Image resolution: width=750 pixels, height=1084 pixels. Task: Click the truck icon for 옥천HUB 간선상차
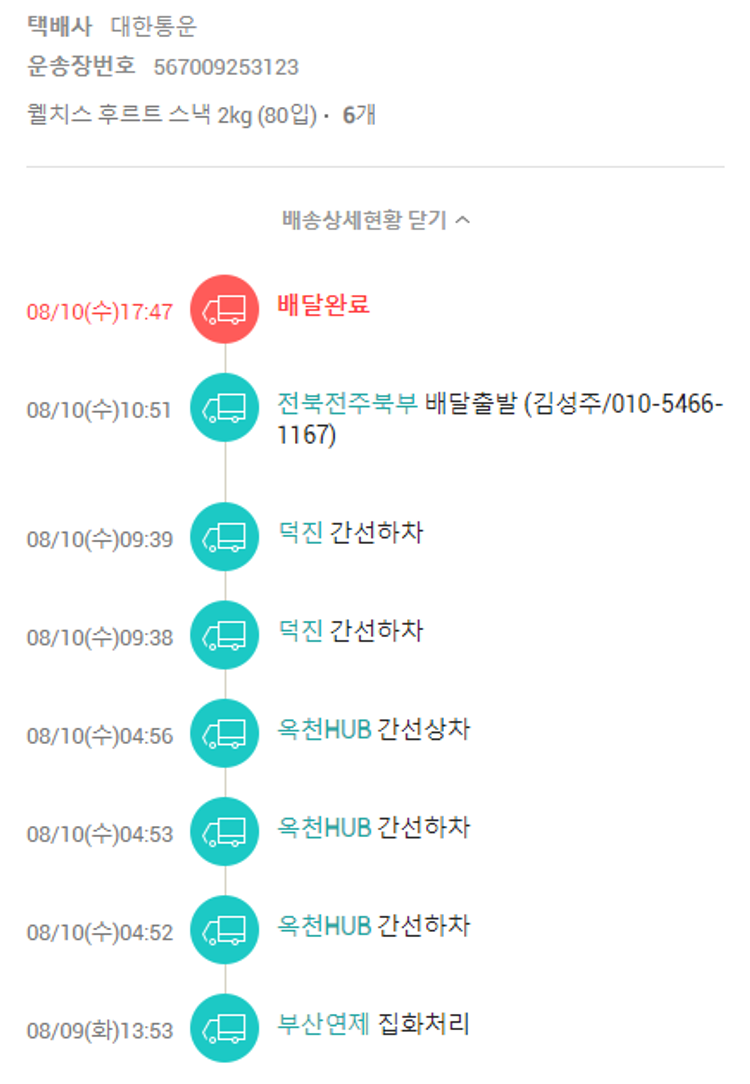(x=225, y=734)
